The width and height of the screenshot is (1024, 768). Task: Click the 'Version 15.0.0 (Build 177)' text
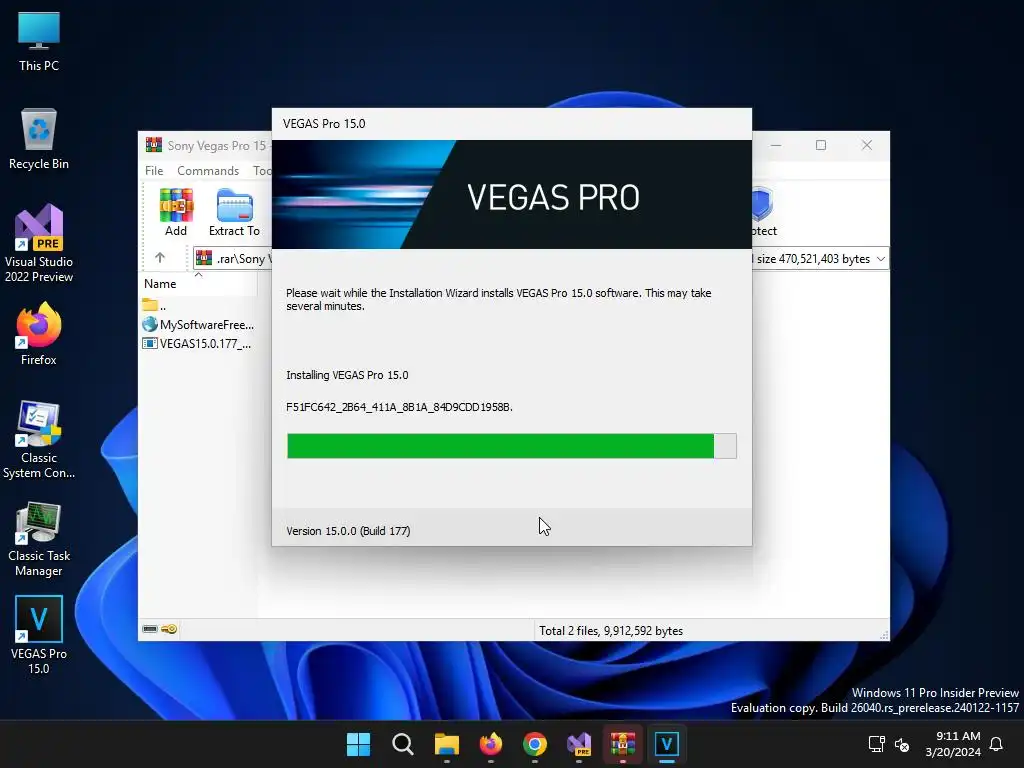[x=348, y=531]
